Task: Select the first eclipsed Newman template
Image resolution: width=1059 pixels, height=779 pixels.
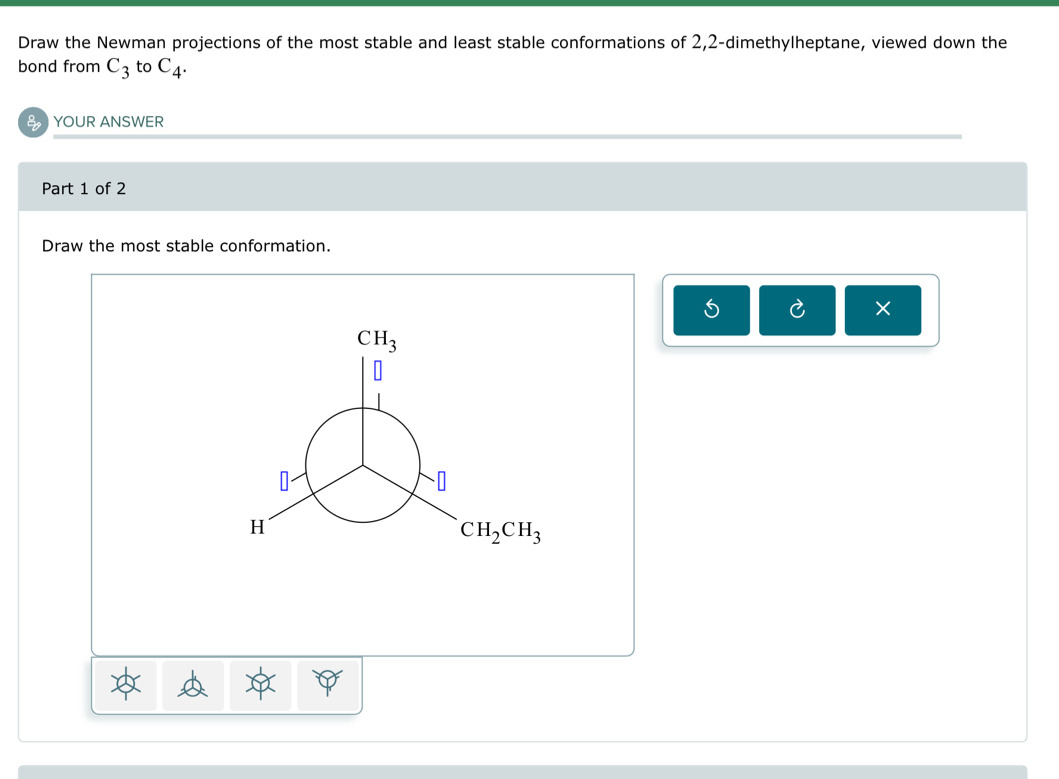Action: click(x=126, y=685)
